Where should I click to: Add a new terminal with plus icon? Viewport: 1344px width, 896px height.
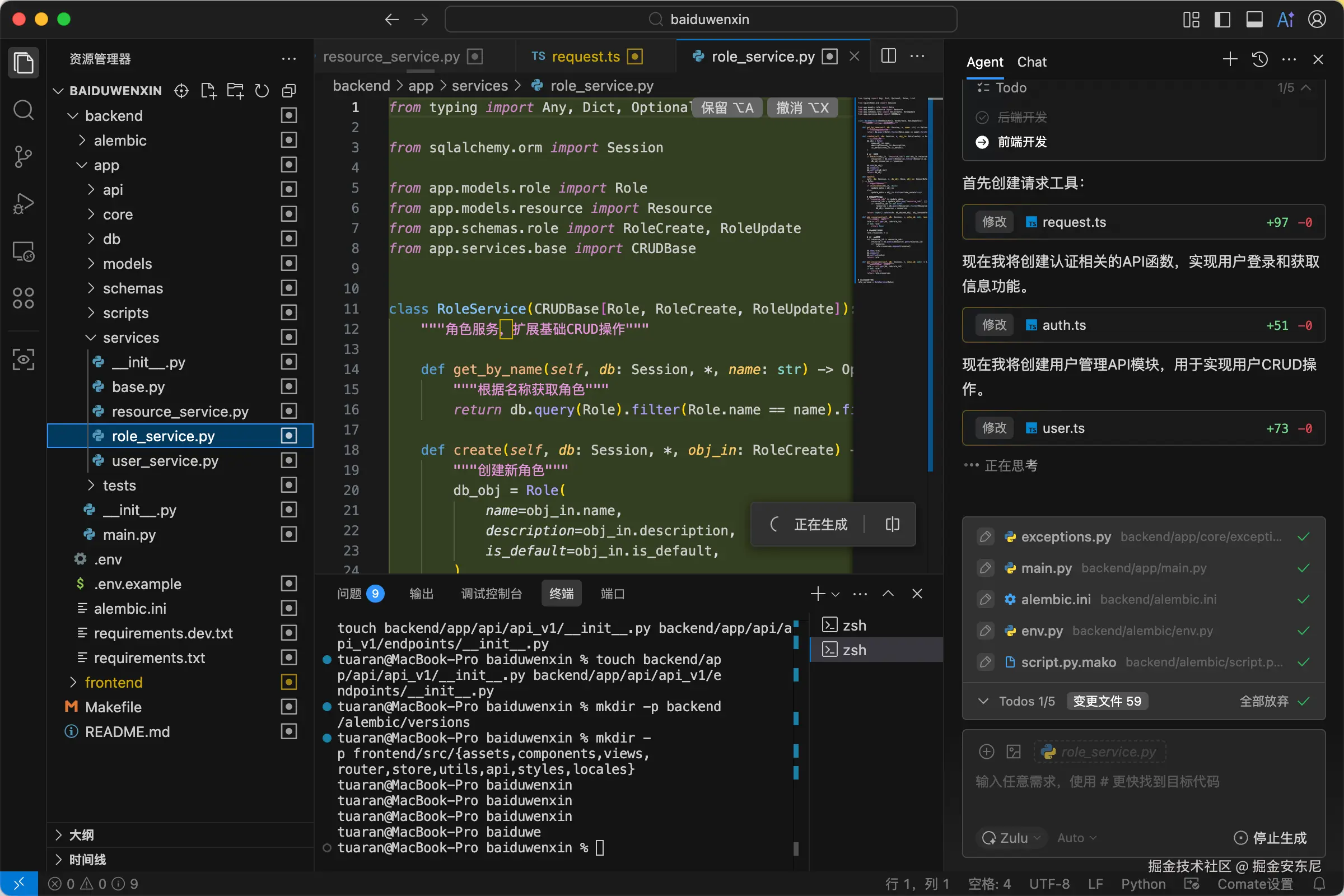[x=817, y=594]
